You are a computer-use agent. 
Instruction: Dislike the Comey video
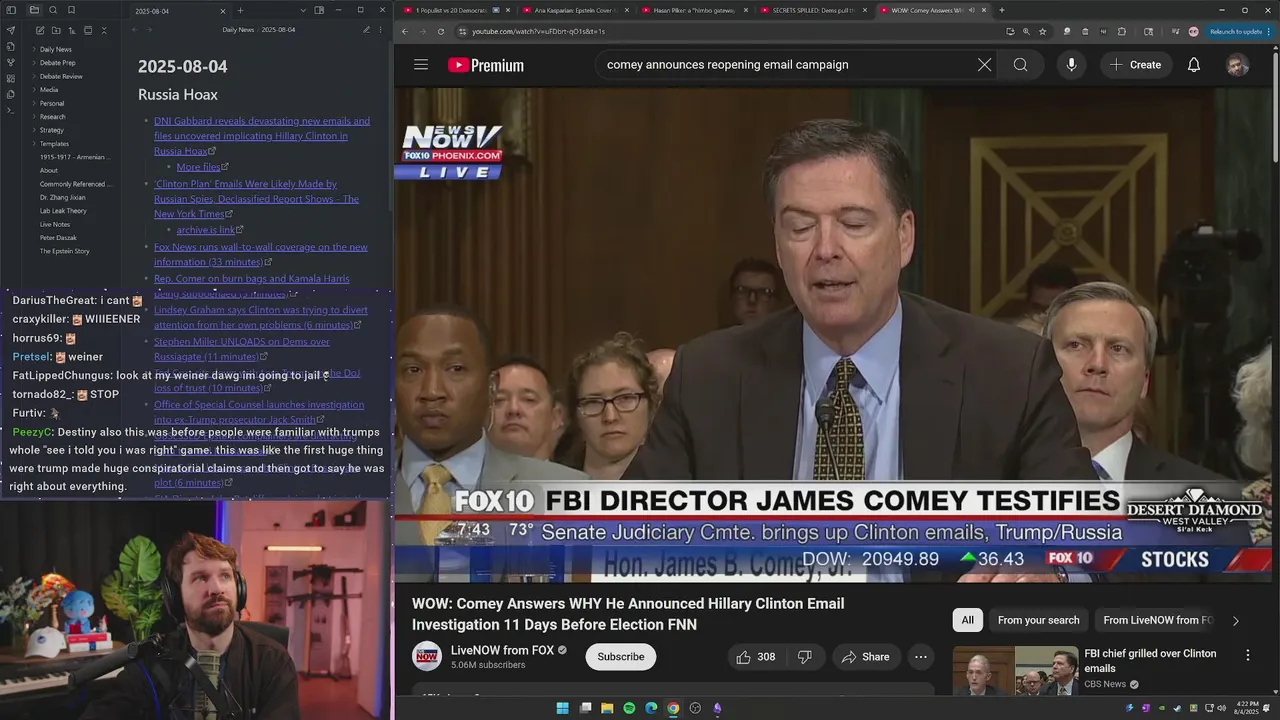[x=805, y=657]
